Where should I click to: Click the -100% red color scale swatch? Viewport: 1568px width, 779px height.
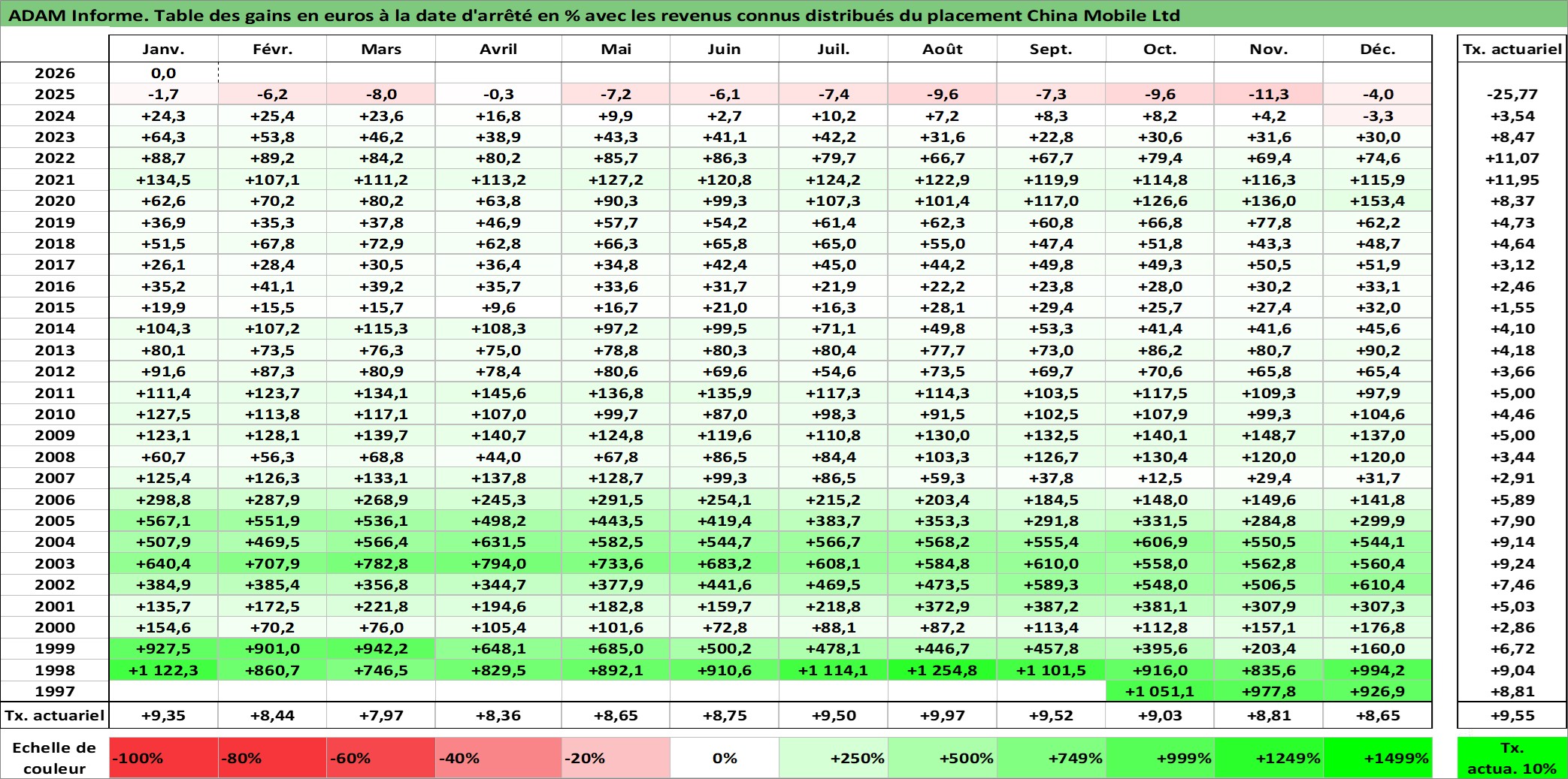tap(164, 758)
